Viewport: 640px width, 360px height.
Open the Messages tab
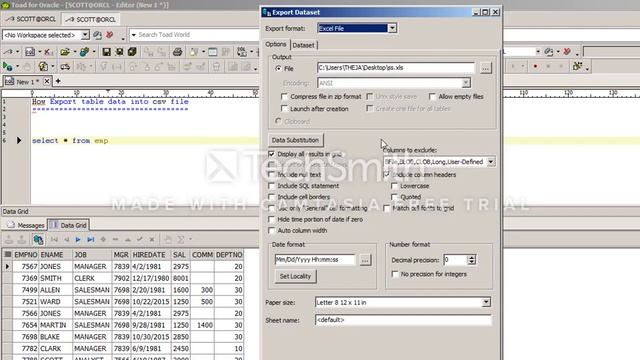pyautogui.click(x=25, y=225)
